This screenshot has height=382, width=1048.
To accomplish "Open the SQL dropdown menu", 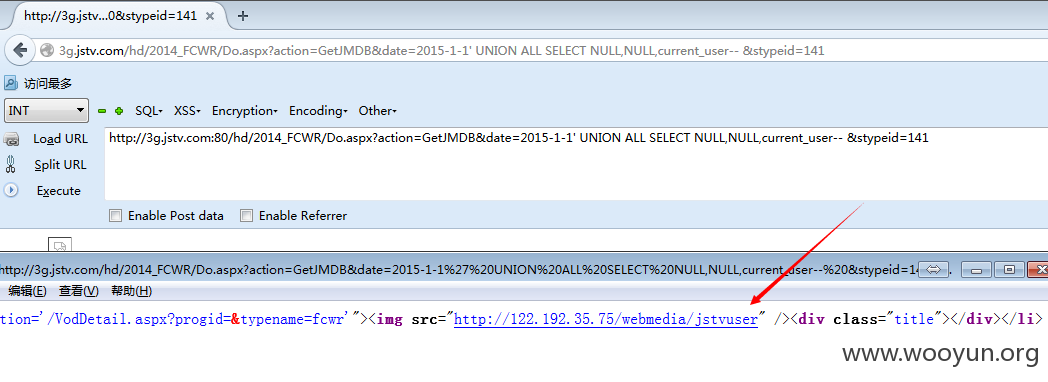I will tap(149, 111).
